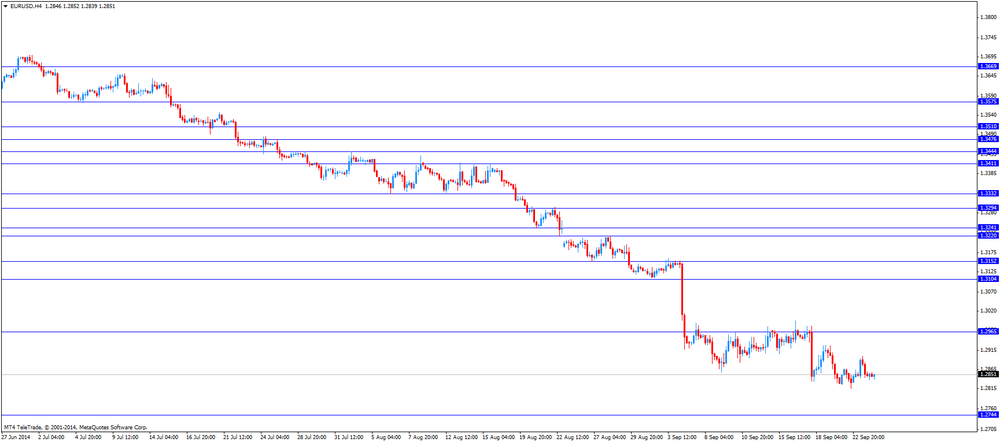Select the 1.2965 horizontal level label
Screen dimensions: 1000x442
coord(988,332)
